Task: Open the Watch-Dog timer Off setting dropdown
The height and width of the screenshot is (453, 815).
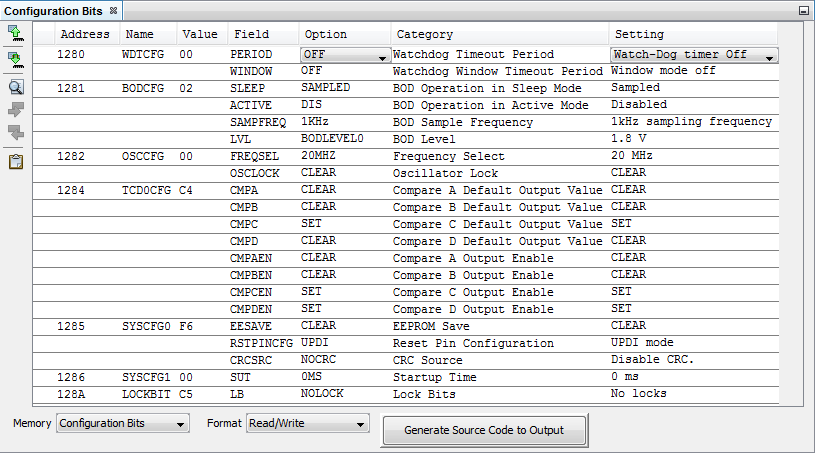Action: (x=693, y=54)
